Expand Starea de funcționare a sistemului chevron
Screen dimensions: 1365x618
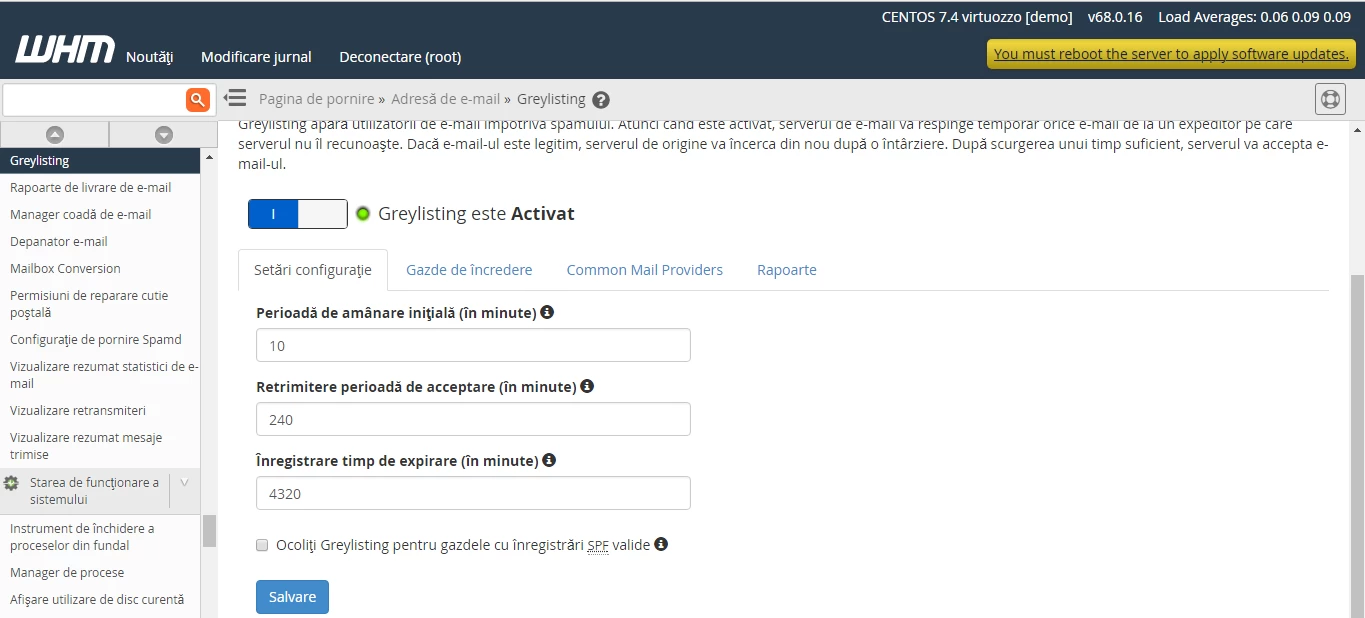[x=184, y=482]
